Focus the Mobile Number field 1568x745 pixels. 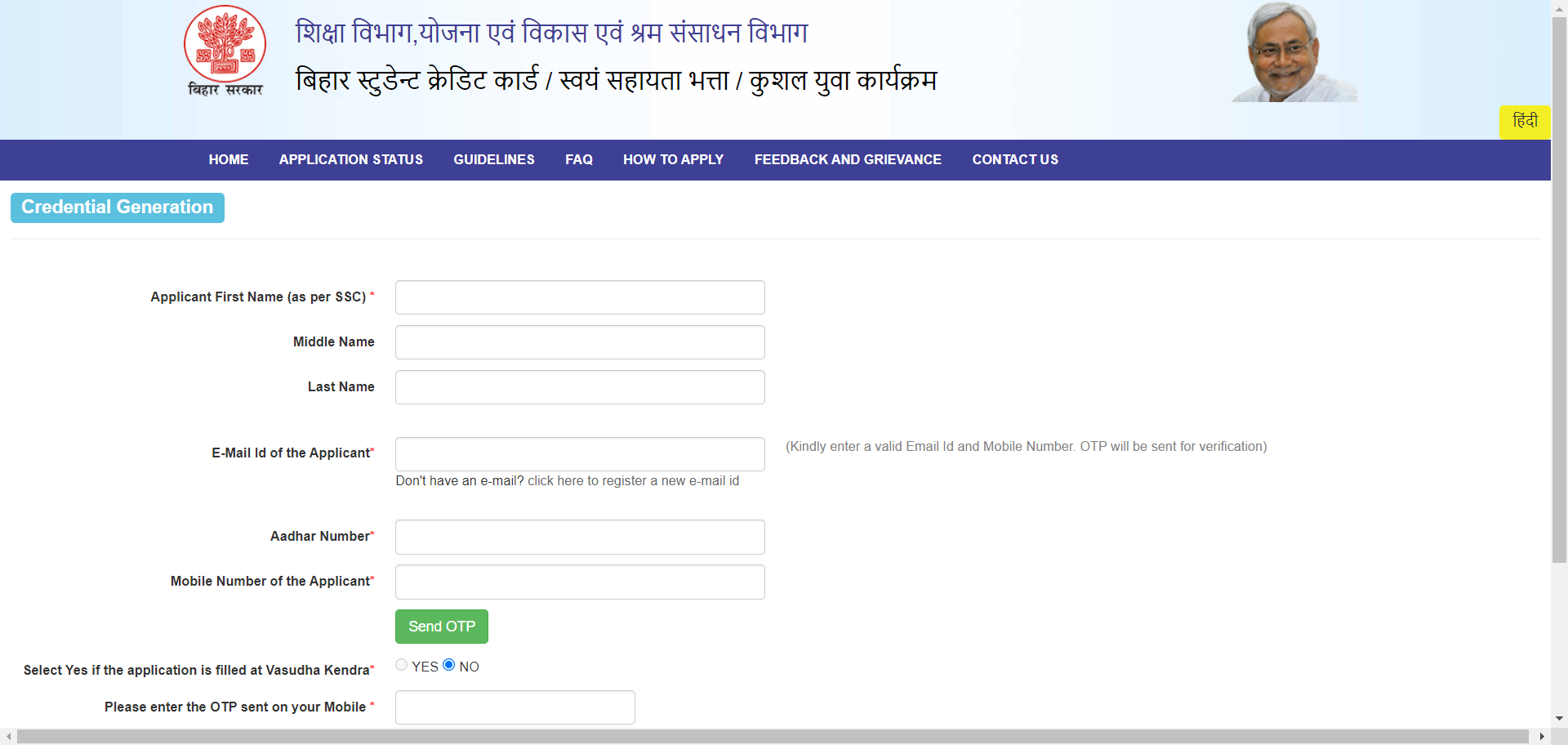(x=579, y=582)
